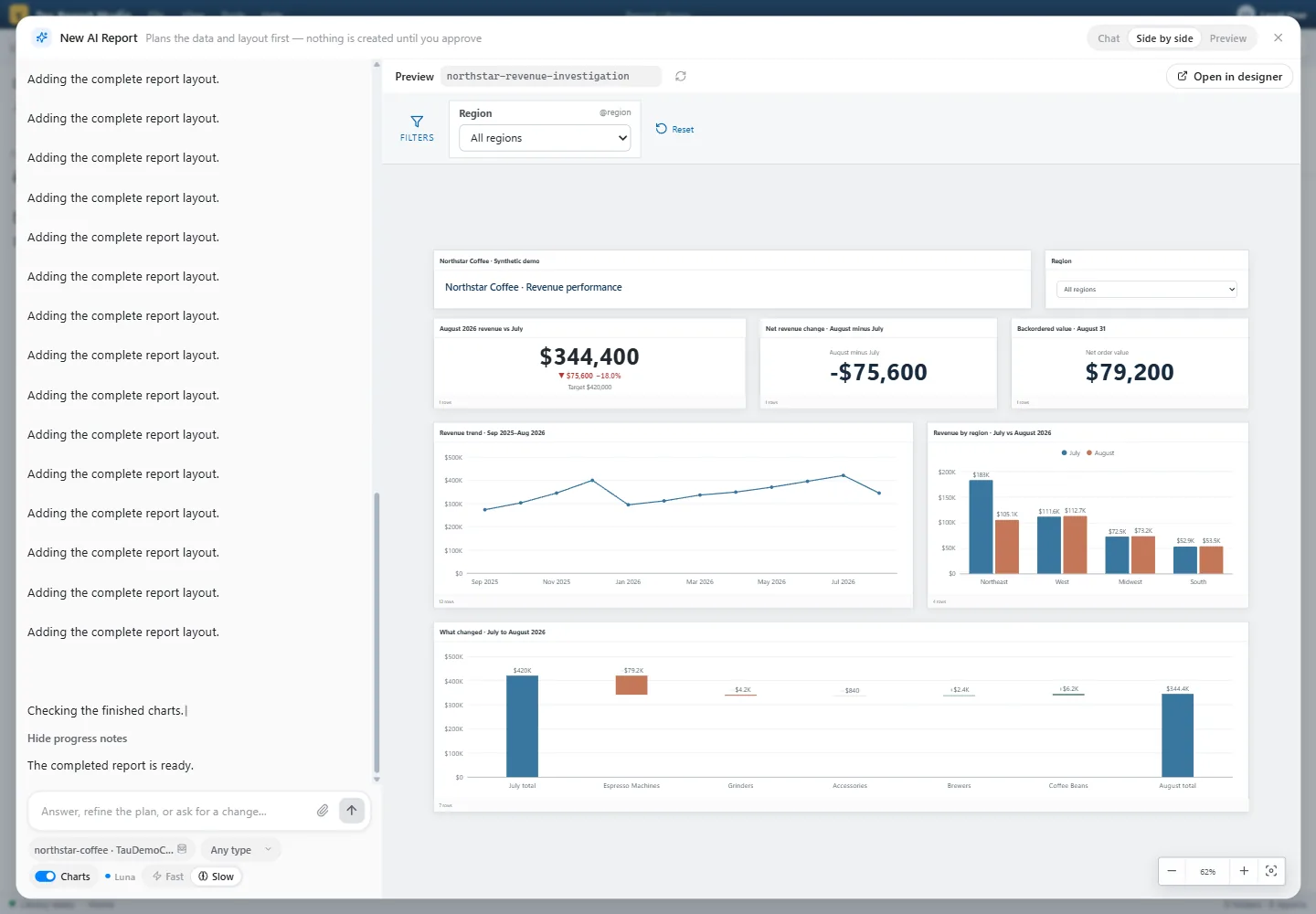1316x914 pixels.
Task: Click the Northeast August bar labeled $105.1K
Action: tap(1007, 547)
